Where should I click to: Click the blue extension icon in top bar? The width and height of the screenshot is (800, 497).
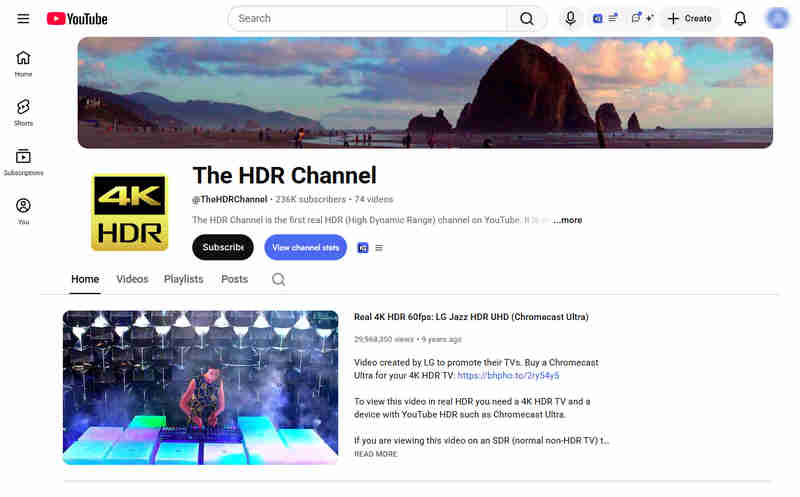(597, 19)
